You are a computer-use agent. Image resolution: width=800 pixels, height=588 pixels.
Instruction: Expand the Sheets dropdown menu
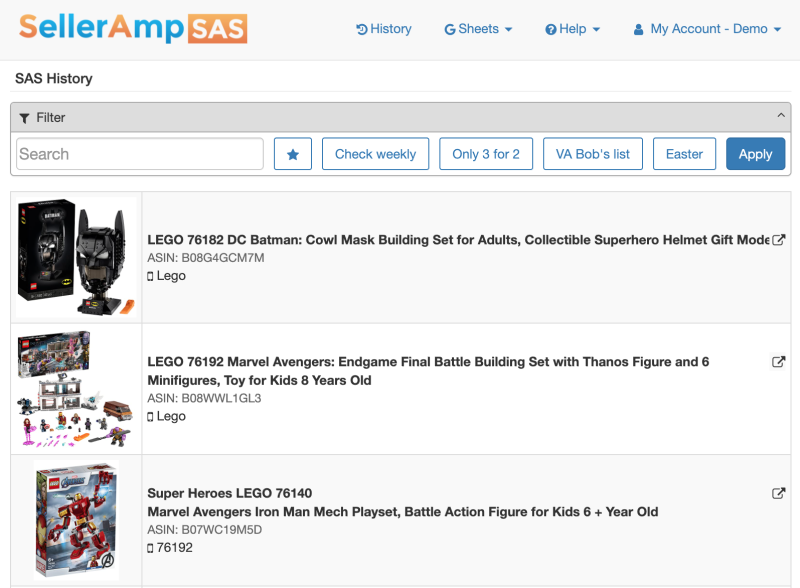coord(478,29)
